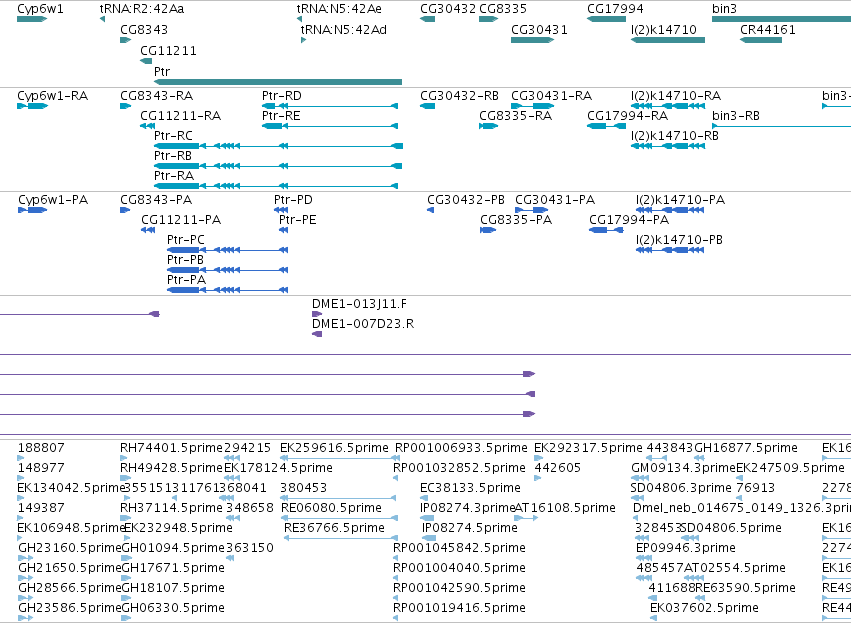
Task: Click the GH23160.5prime label
Action: click(69, 548)
